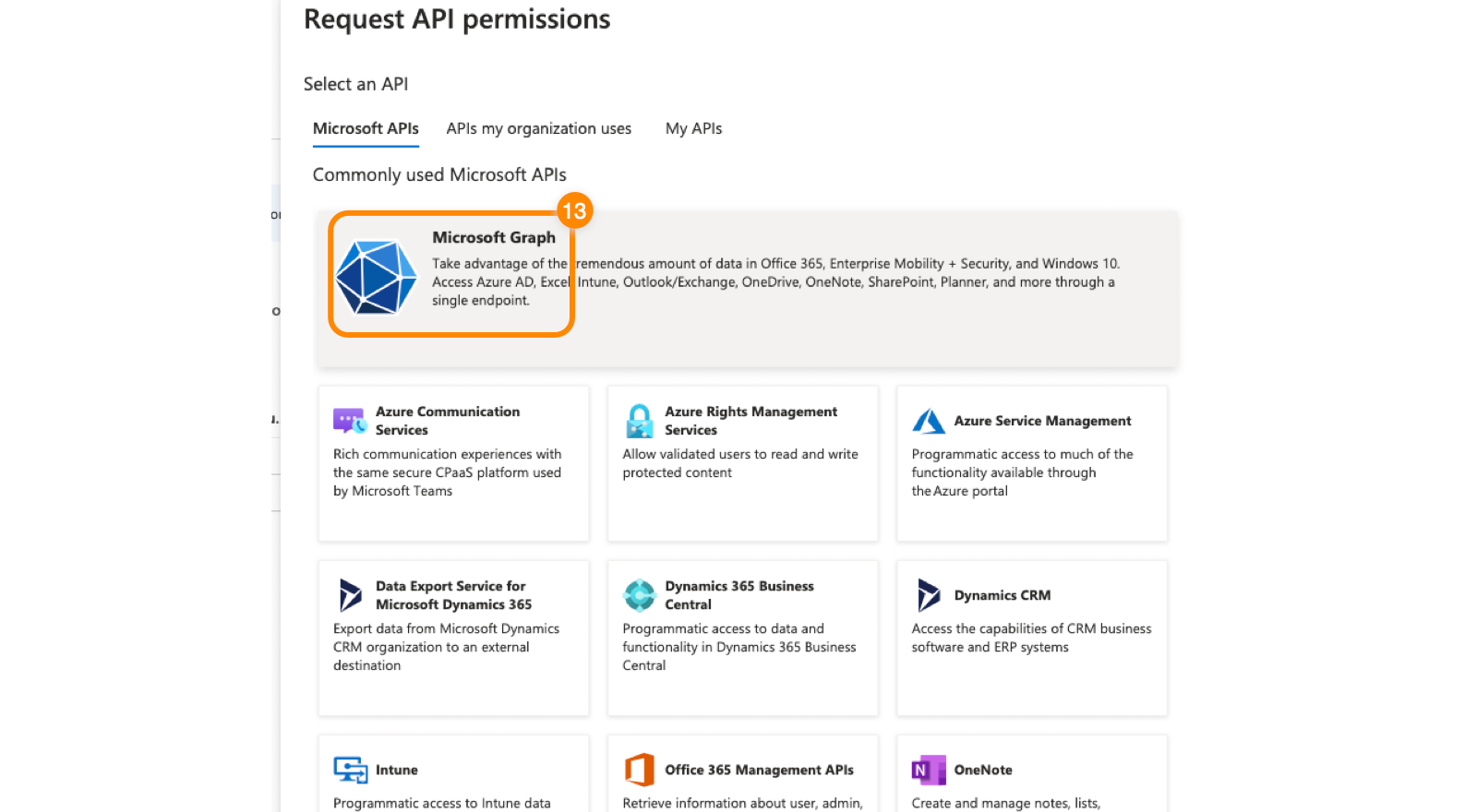Image resolution: width=1477 pixels, height=812 pixels.
Task: Choose the Dynamics 365 Business Central title
Action: point(739,595)
